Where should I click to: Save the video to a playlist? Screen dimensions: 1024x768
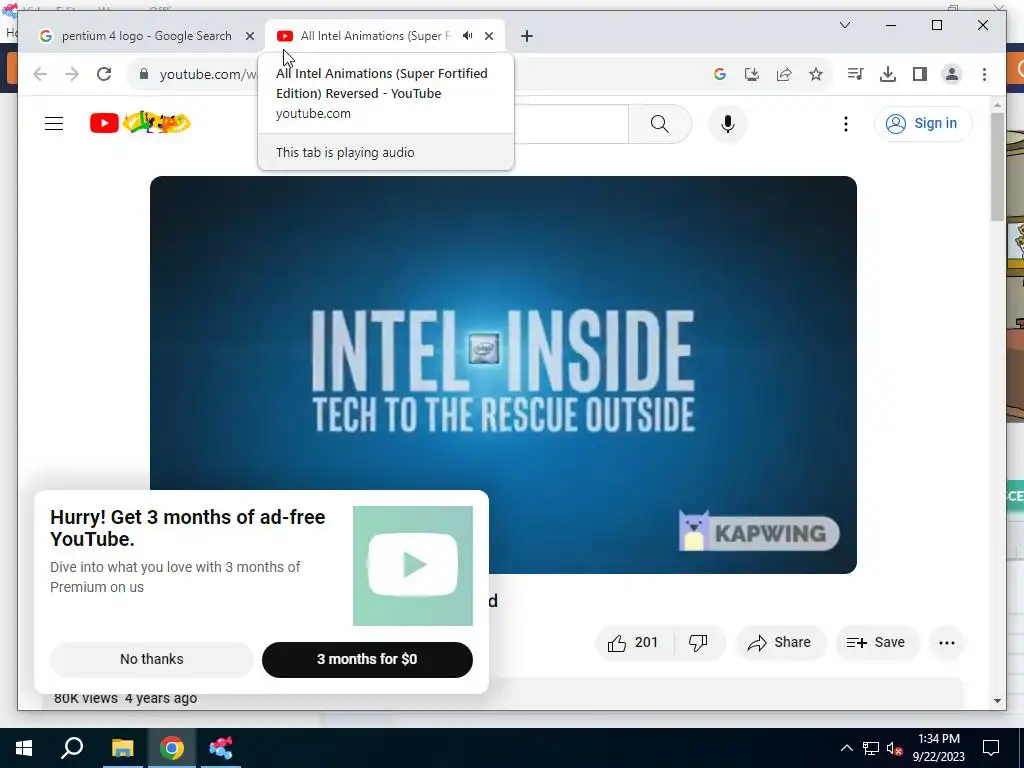[x=876, y=643]
